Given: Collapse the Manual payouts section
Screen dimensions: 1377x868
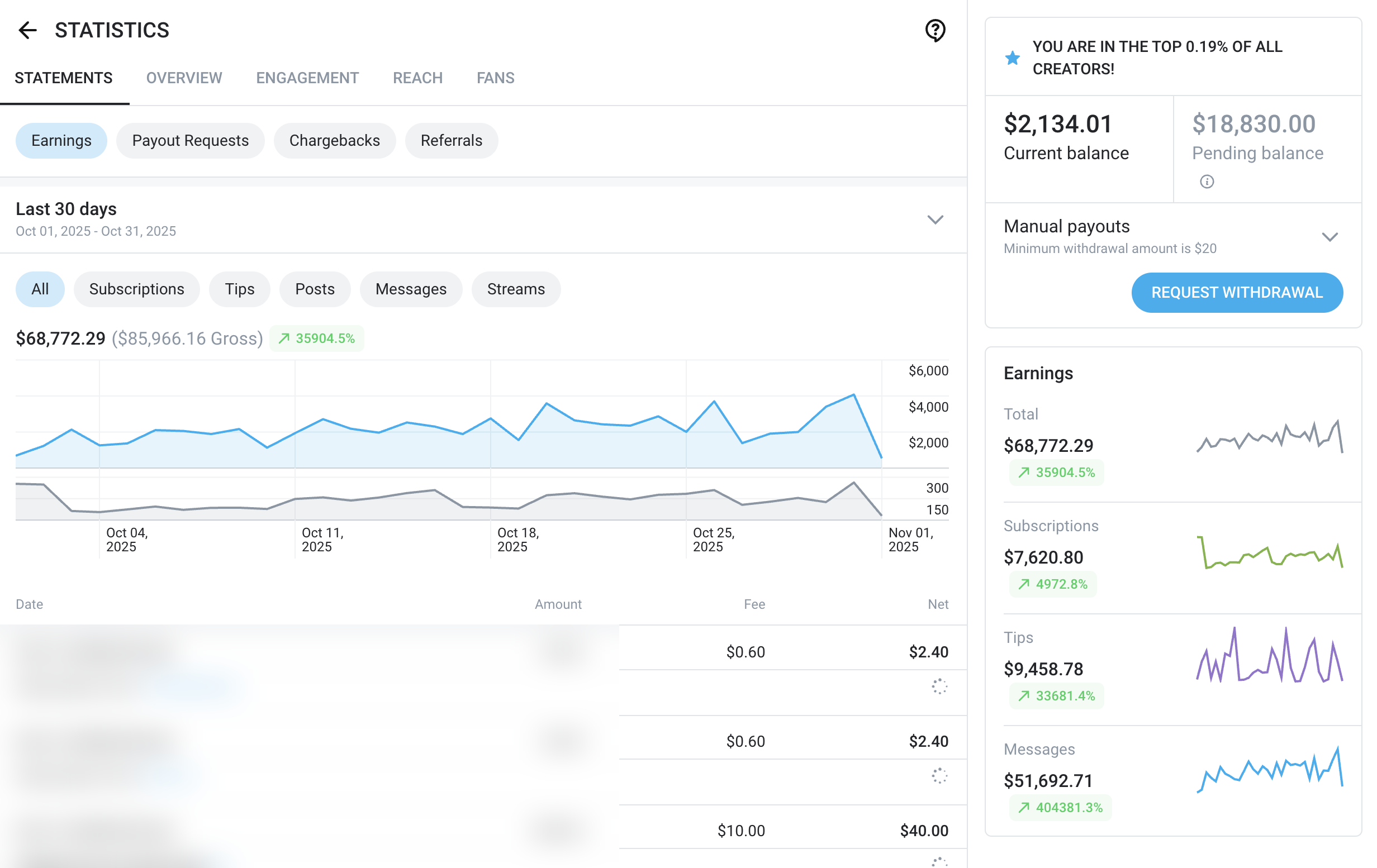Looking at the screenshot, I should tap(1331, 236).
